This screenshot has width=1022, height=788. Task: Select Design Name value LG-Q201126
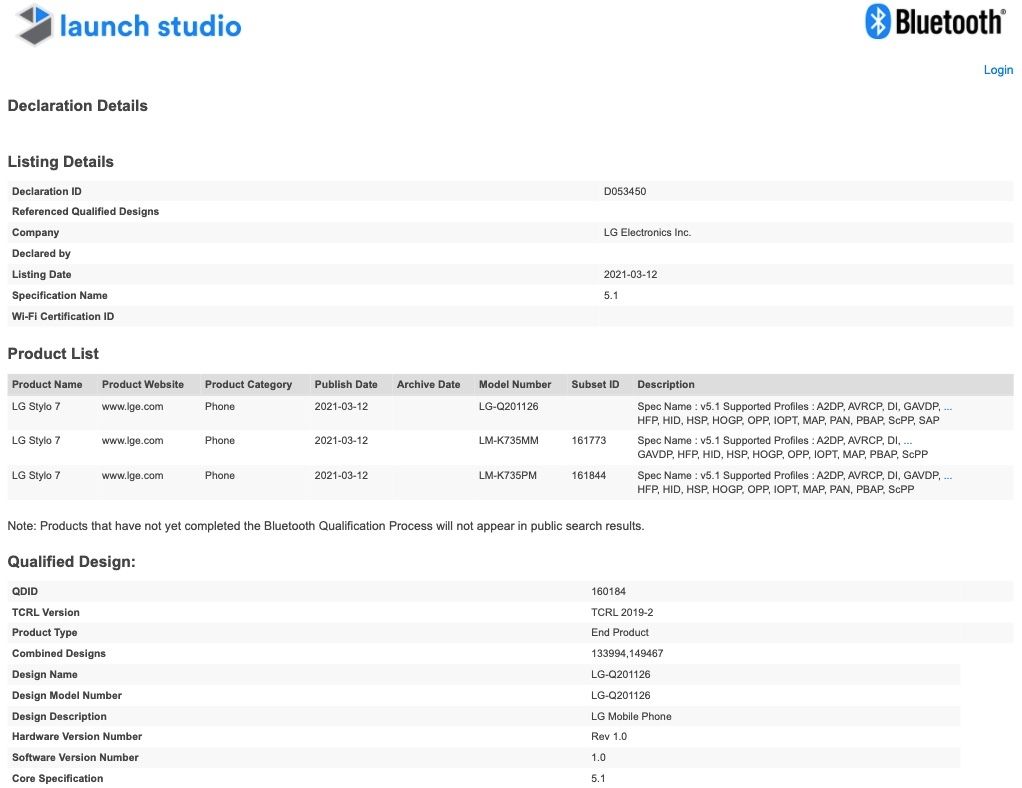(620, 674)
